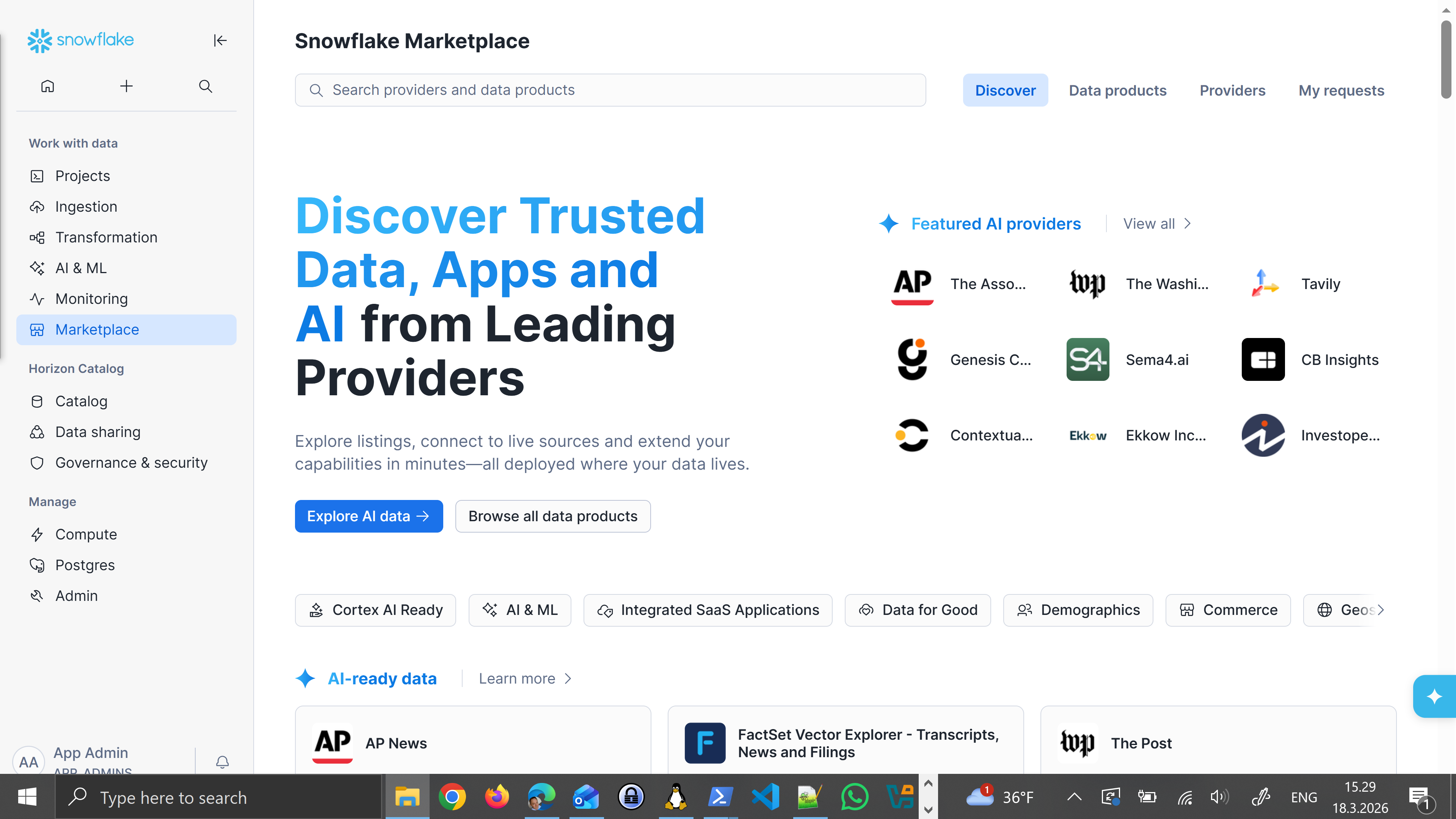1456x819 pixels.
Task: Click the Snowflake logo
Action: (x=81, y=40)
